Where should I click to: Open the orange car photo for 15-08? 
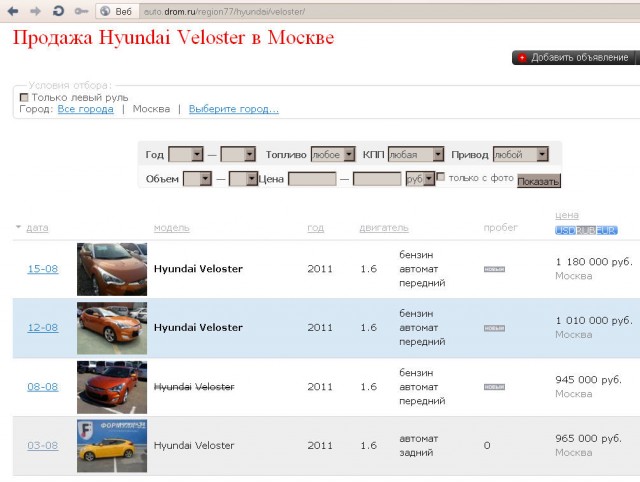[112, 269]
